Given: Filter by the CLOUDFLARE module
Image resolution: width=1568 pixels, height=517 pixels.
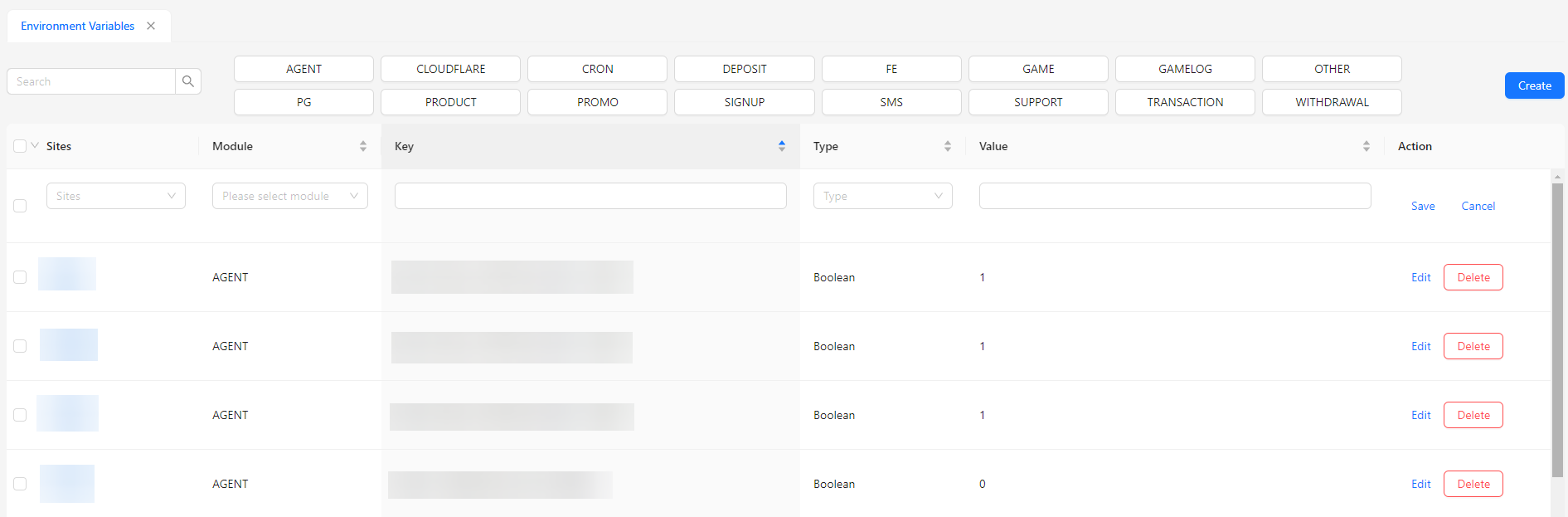Looking at the screenshot, I should click(450, 69).
